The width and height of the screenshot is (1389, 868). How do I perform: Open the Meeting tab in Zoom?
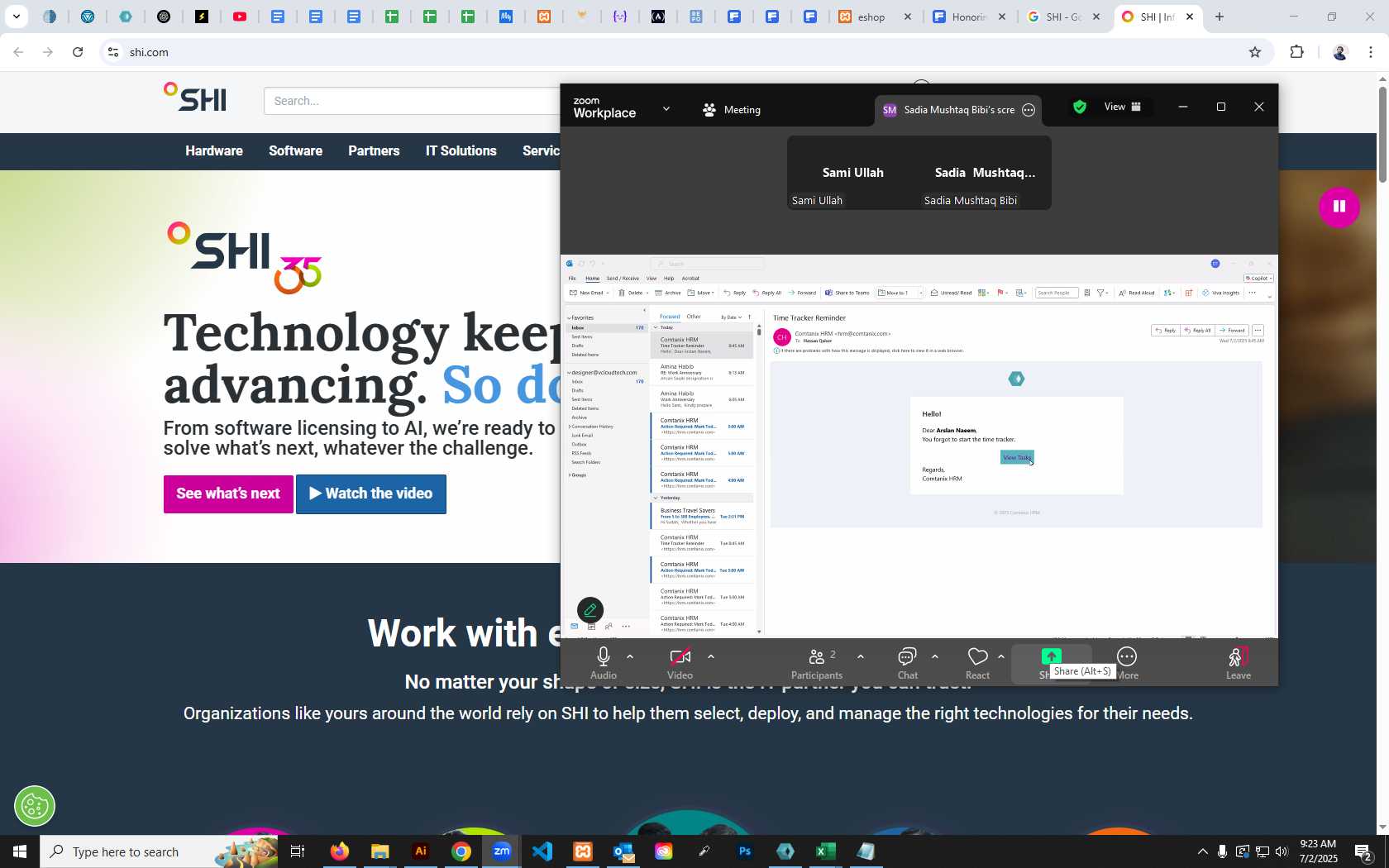(732, 109)
